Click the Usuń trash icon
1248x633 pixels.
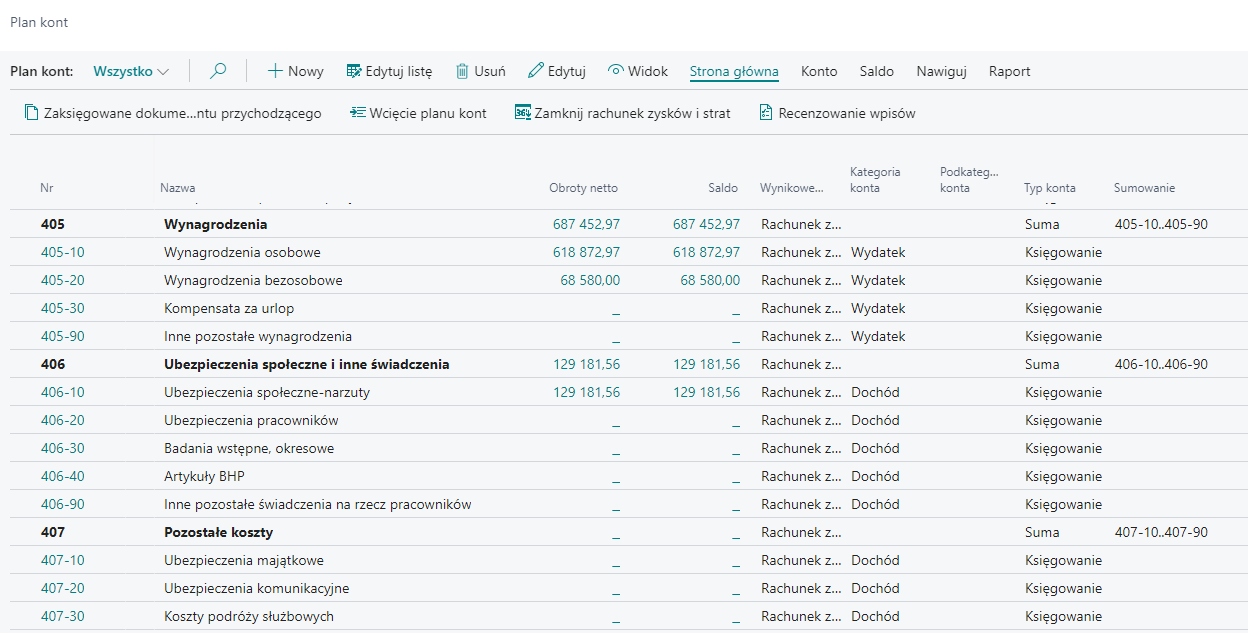pos(462,71)
